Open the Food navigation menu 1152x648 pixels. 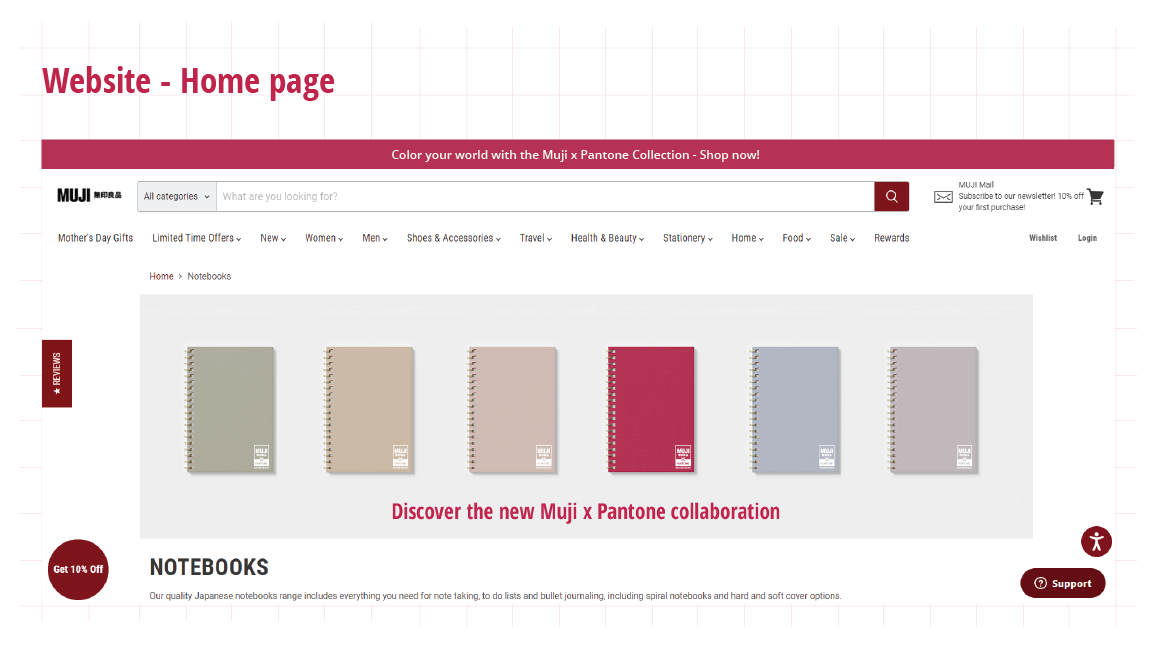[x=796, y=238]
